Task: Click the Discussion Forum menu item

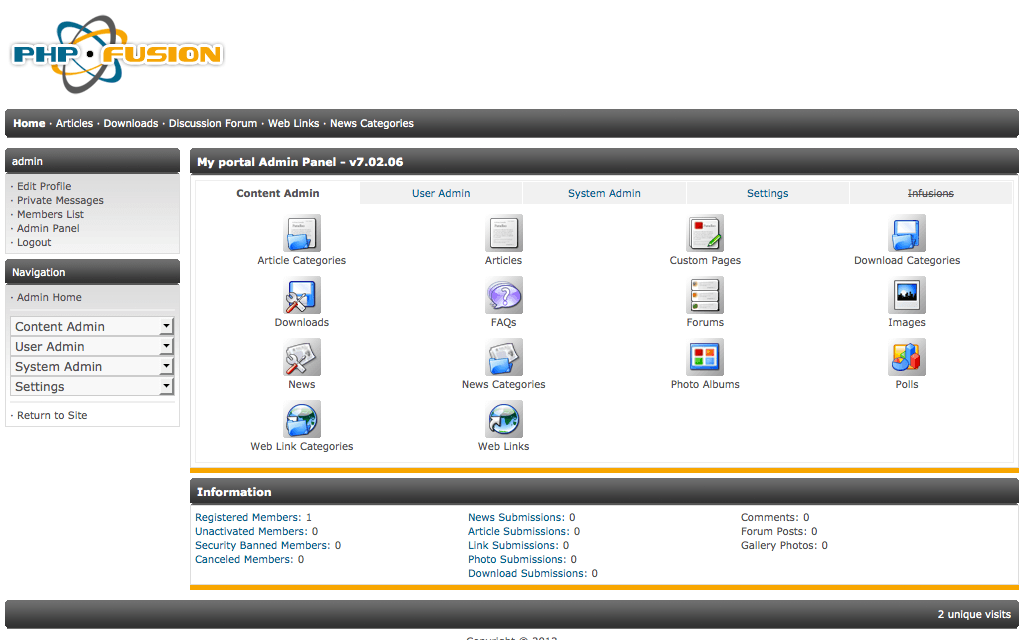Action: click(213, 123)
